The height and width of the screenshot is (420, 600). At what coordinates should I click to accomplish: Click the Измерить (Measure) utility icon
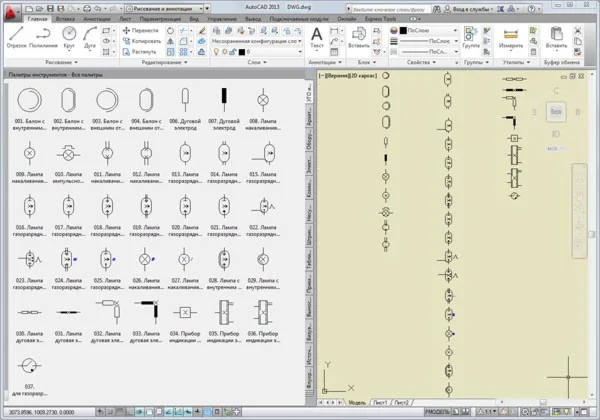coord(511,36)
